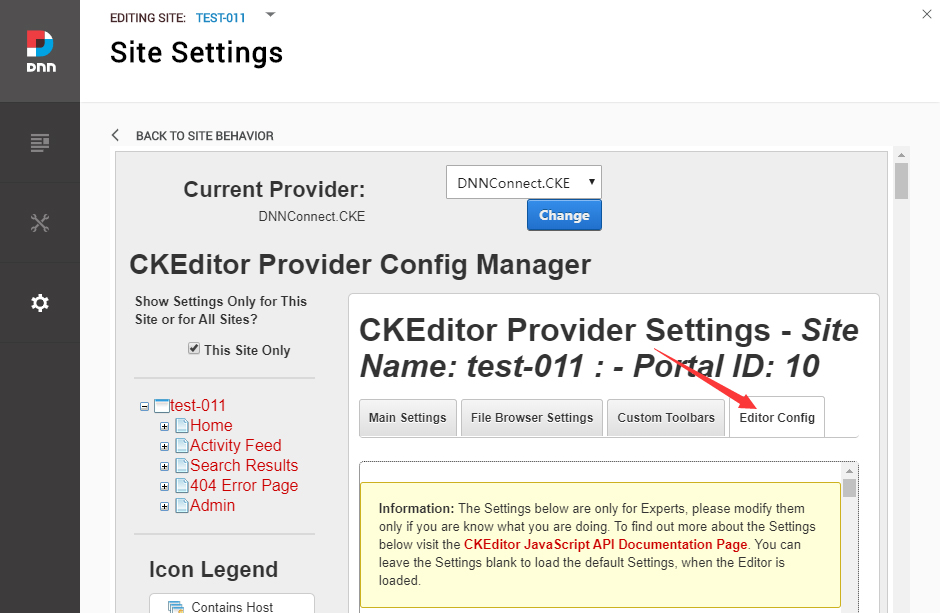Open the Custom Toolbars tab
The image size is (940, 613).
pos(666,418)
